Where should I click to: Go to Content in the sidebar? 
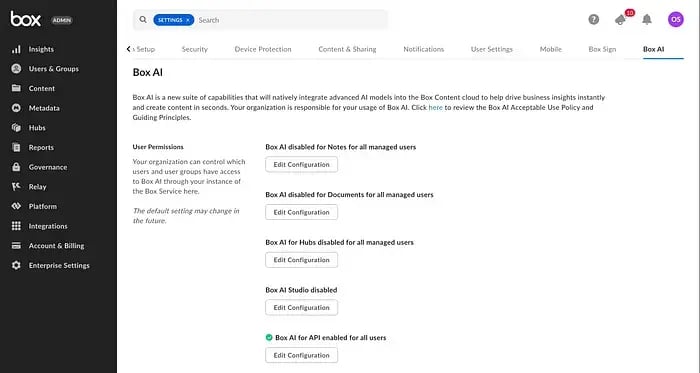(x=42, y=88)
